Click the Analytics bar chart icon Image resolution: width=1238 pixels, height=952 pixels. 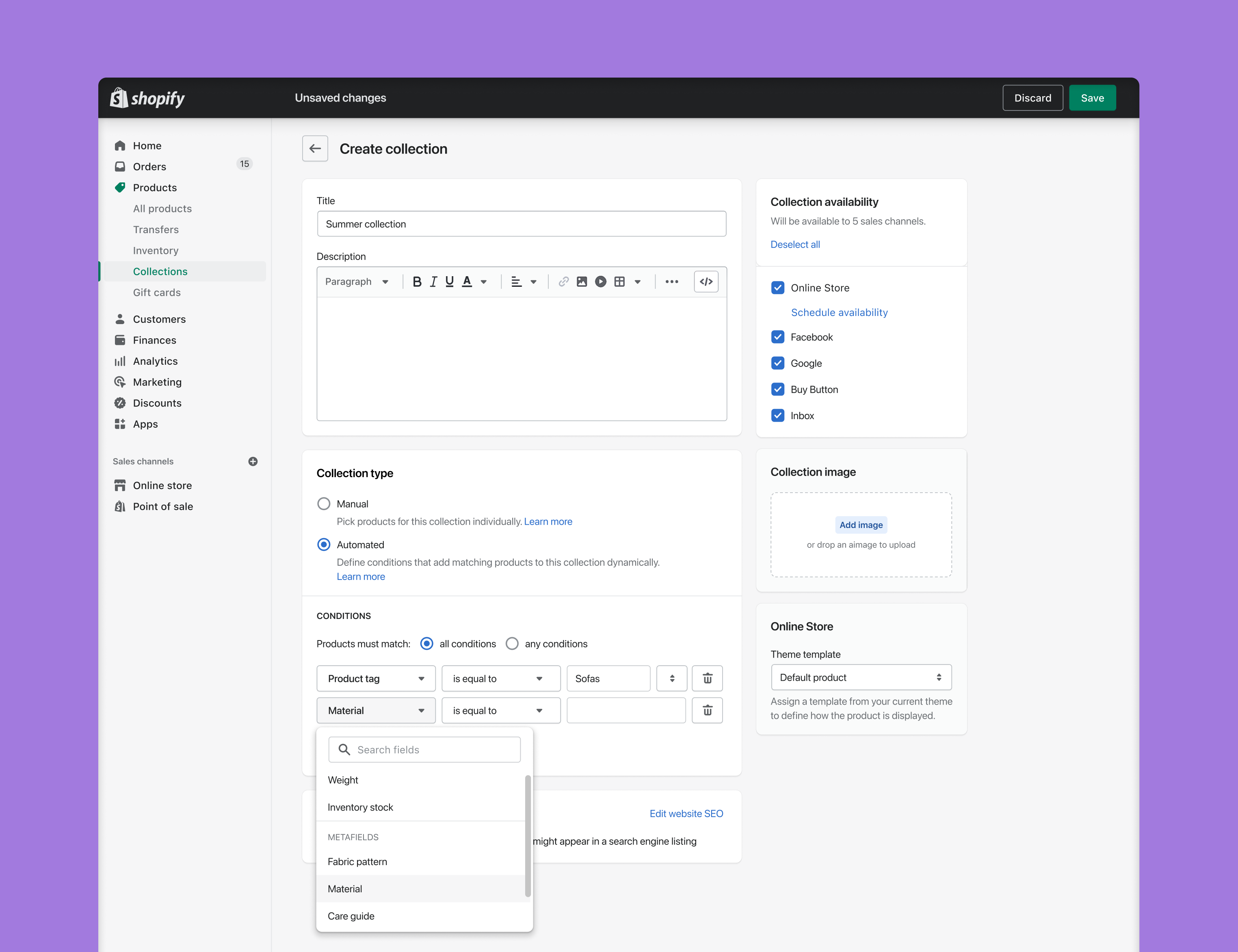click(119, 361)
